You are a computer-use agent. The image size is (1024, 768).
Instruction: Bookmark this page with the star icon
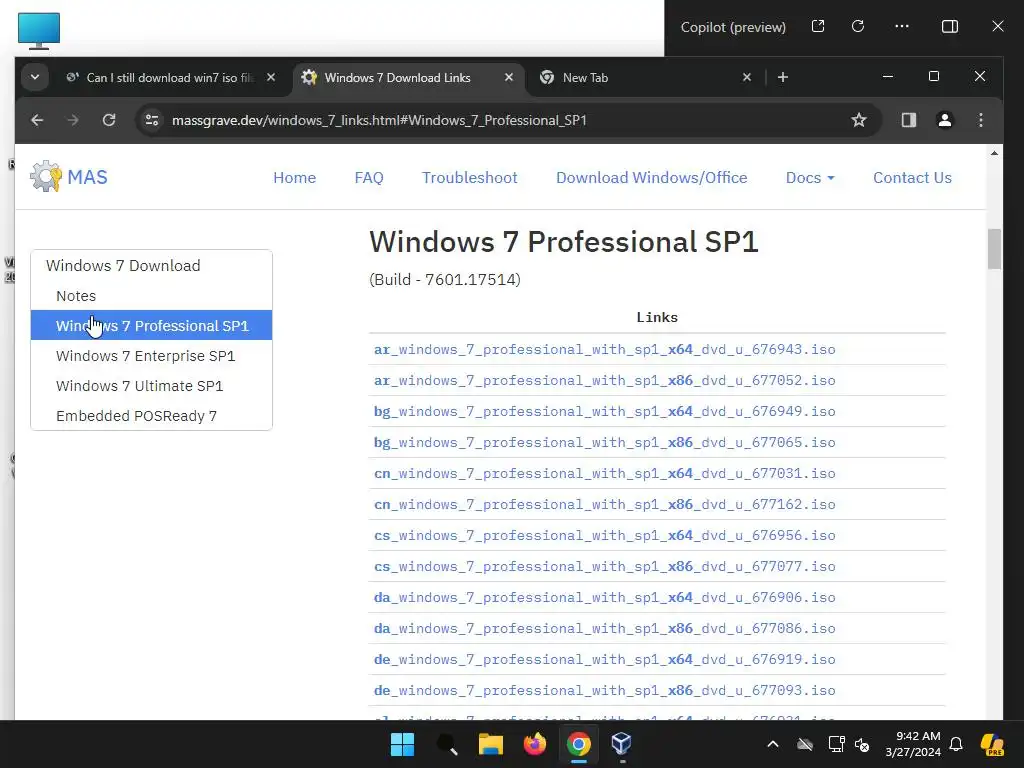tap(859, 120)
